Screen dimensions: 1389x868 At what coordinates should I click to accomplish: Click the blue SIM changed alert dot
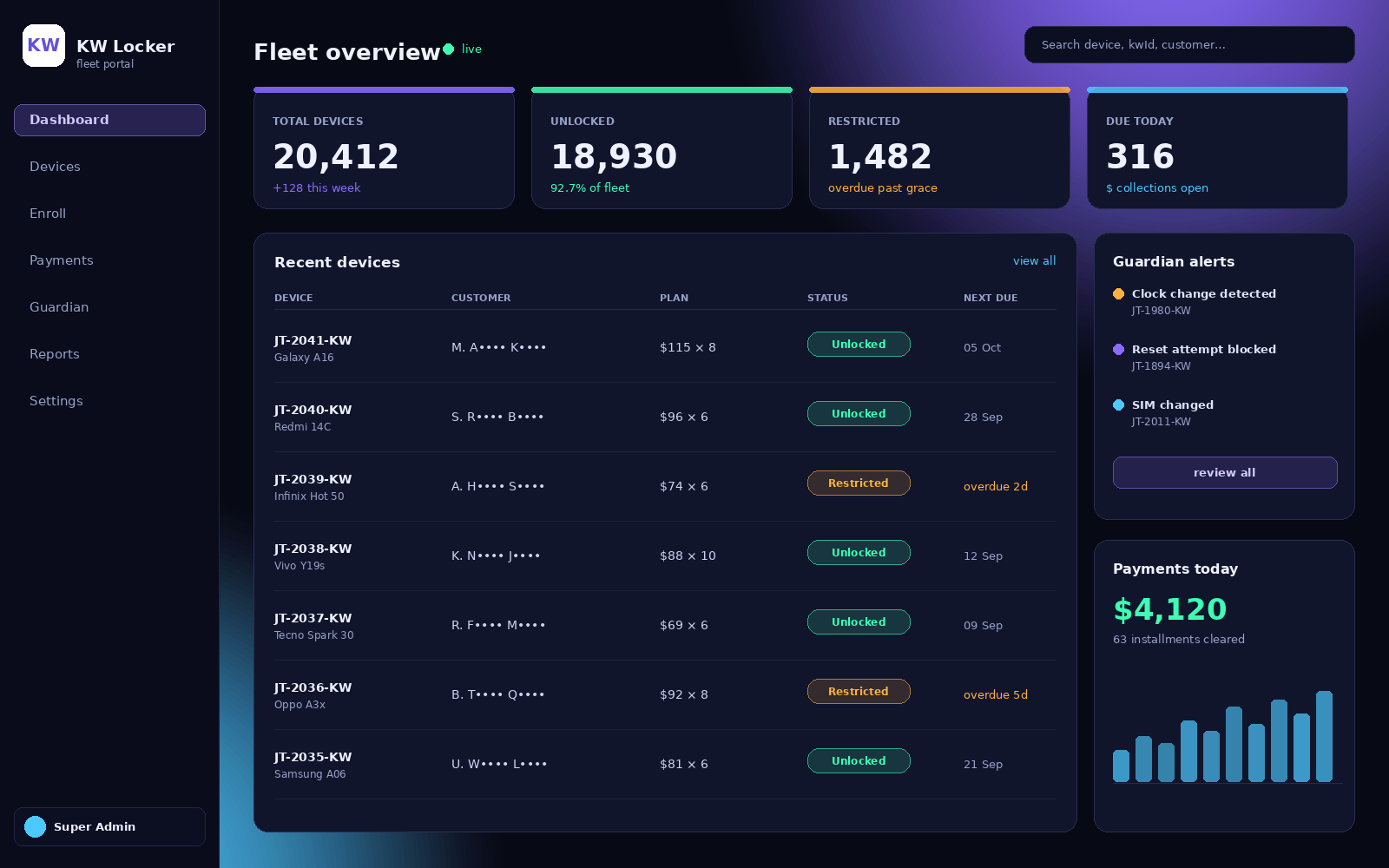point(1118,404)
